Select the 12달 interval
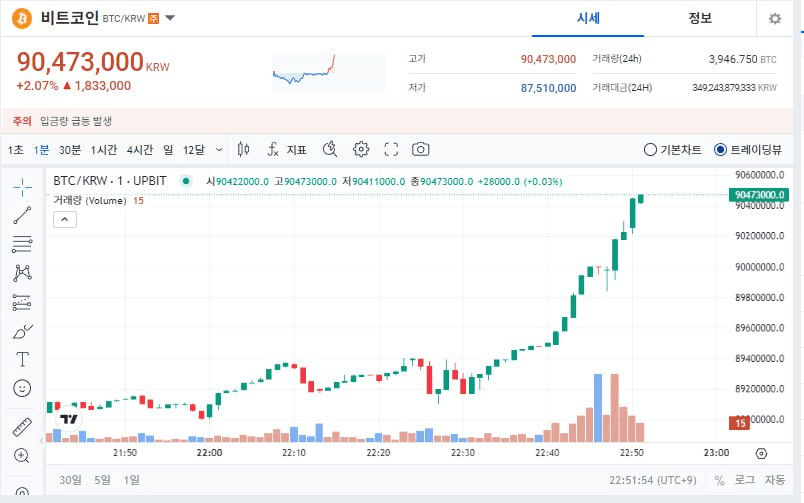Viewport: 804px width, 503px height. click(x=194, y=150)
